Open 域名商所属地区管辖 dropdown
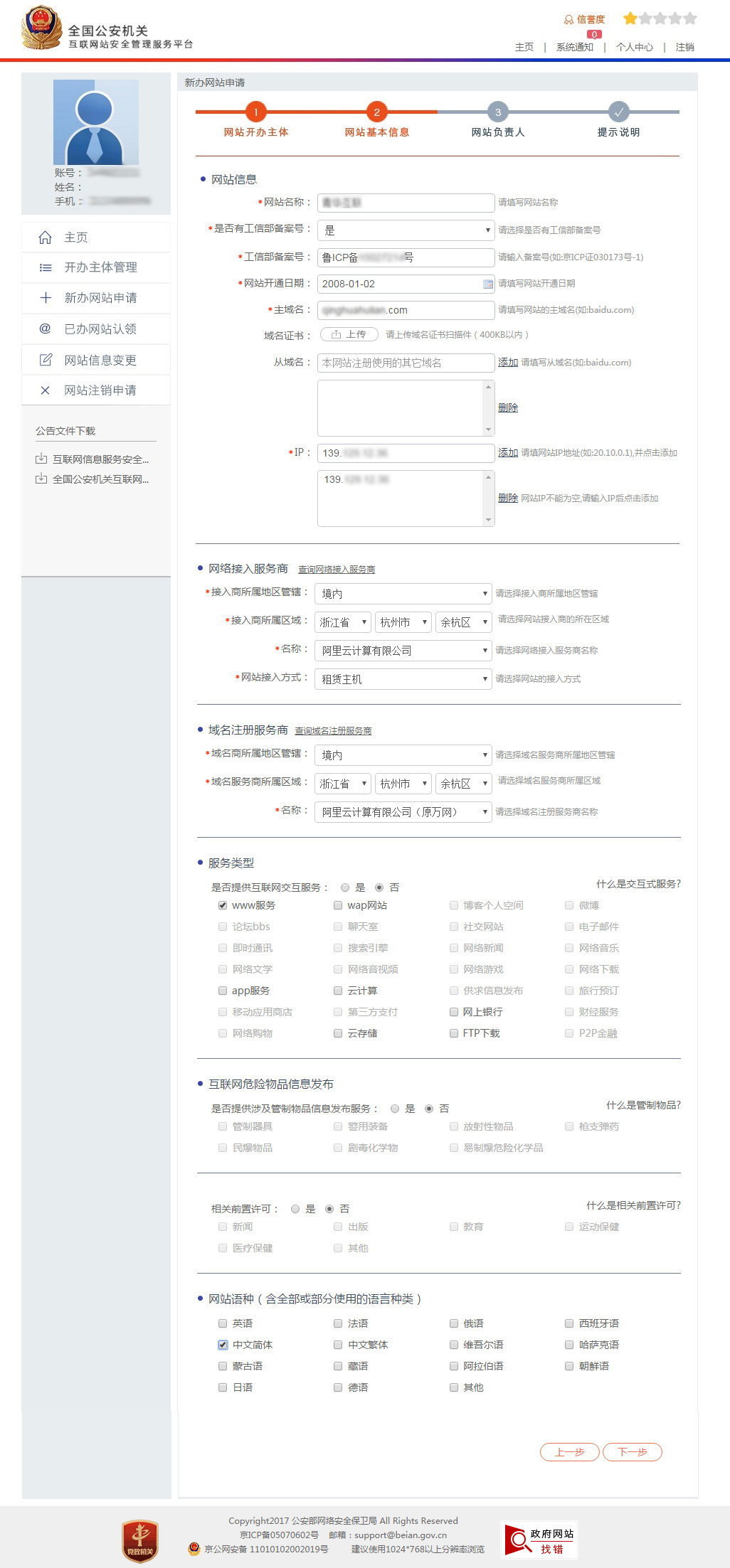Viewport: 730px width, 1568px height. (403, 755)
